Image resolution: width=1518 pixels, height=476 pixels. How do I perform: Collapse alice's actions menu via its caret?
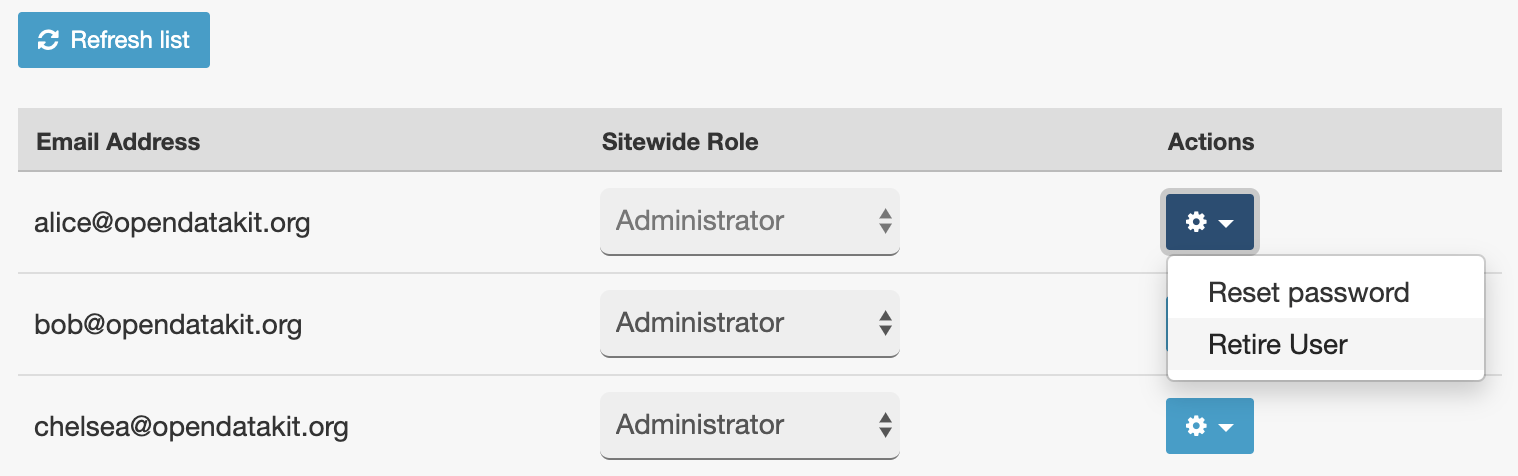pyautogui.click(x=1226, y=223)
